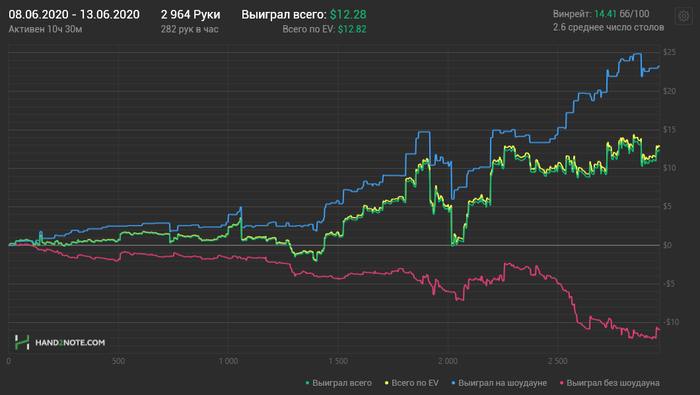700x395 pixels.
Task: Click the date range 08.06.2020 - 13.06.2020
Action: pyautogui.click(x=74, y=14)
